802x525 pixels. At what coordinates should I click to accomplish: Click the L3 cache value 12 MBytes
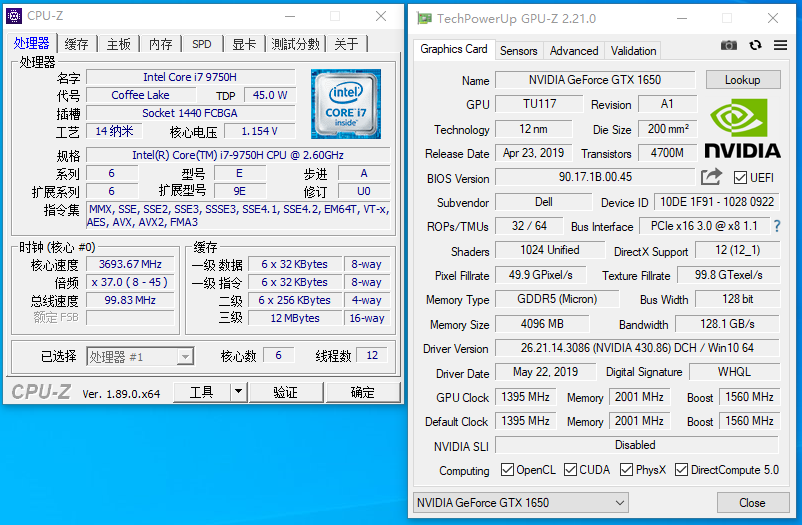tap(295, 318)
